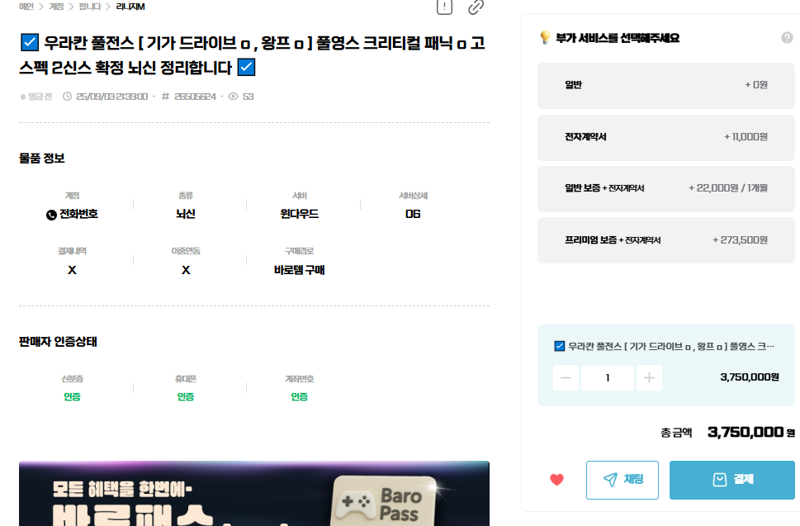Click the clock timestamp icon
Screen dimensions: 800x526
tap(67, 96)
